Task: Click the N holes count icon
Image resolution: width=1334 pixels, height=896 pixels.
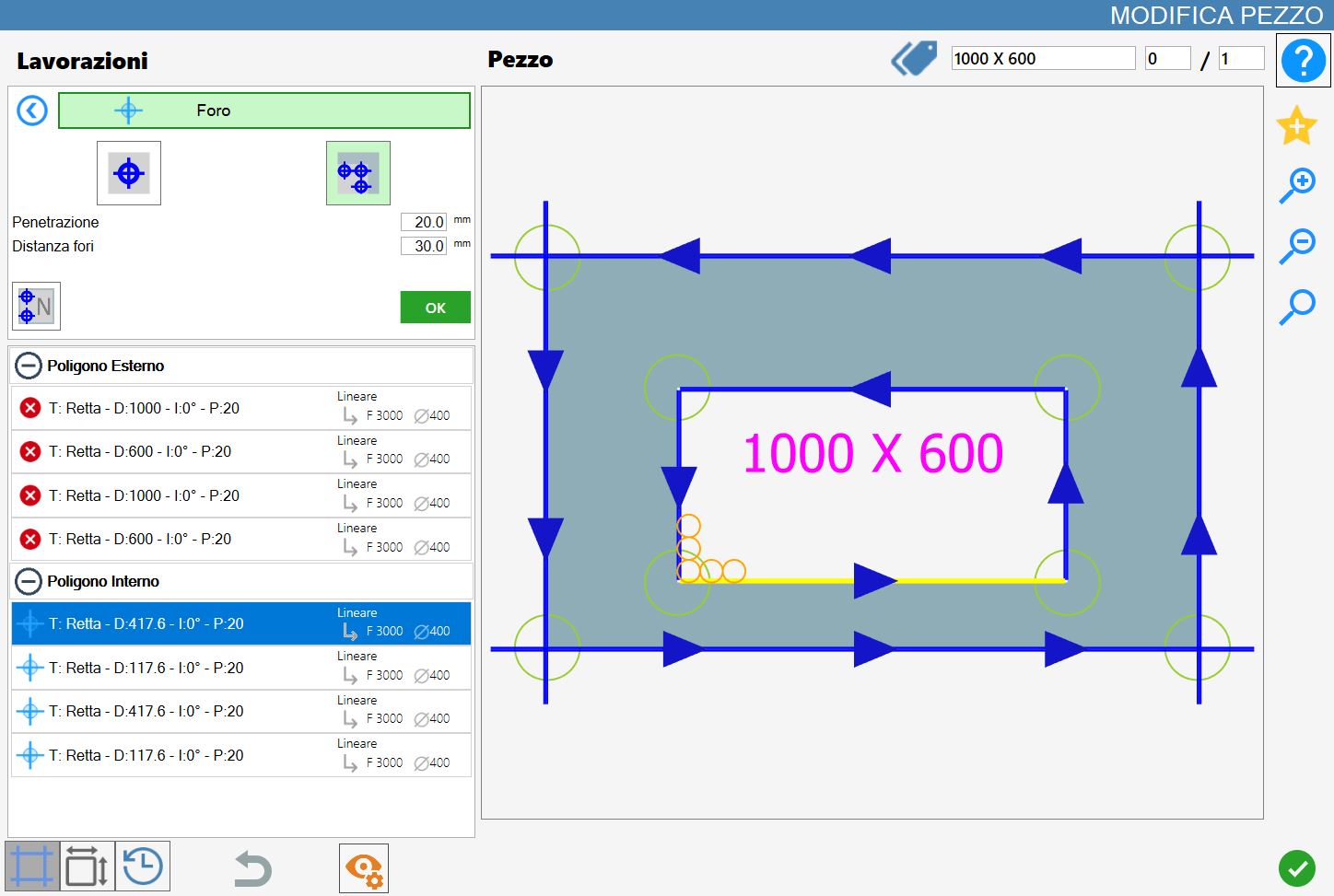Action: coord(36,306)
